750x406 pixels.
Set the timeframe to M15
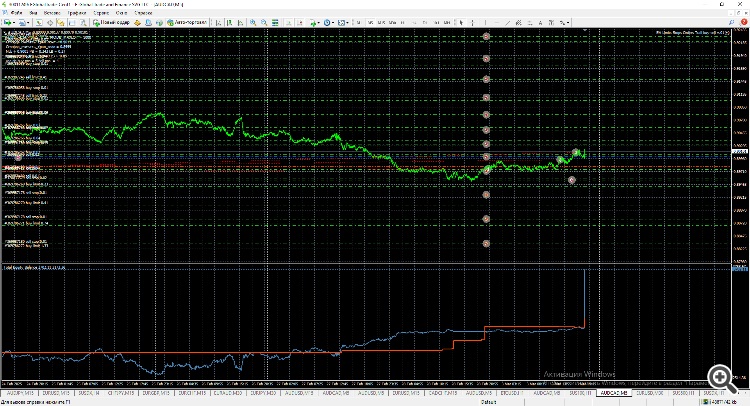381,22
